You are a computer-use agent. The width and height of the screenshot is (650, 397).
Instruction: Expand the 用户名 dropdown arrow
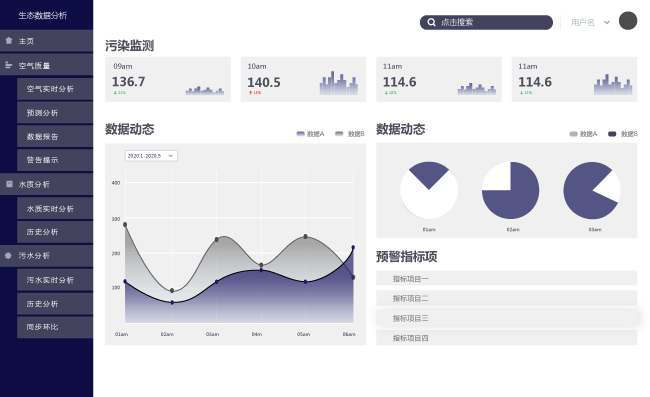pos(606,22)
